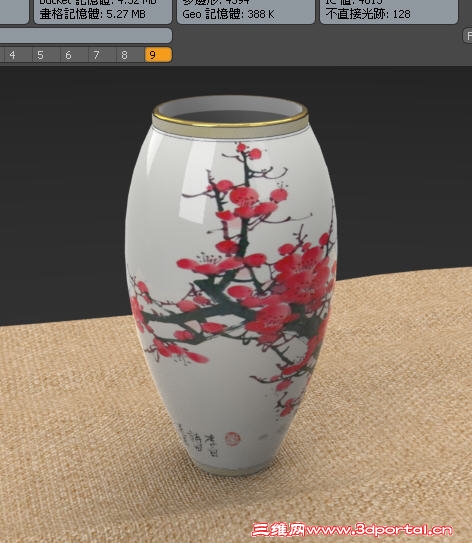Click the 畫格記憶體: 5.27 MB statistic
Viewport: 472px width, 543px height.
tap(93, 14)
